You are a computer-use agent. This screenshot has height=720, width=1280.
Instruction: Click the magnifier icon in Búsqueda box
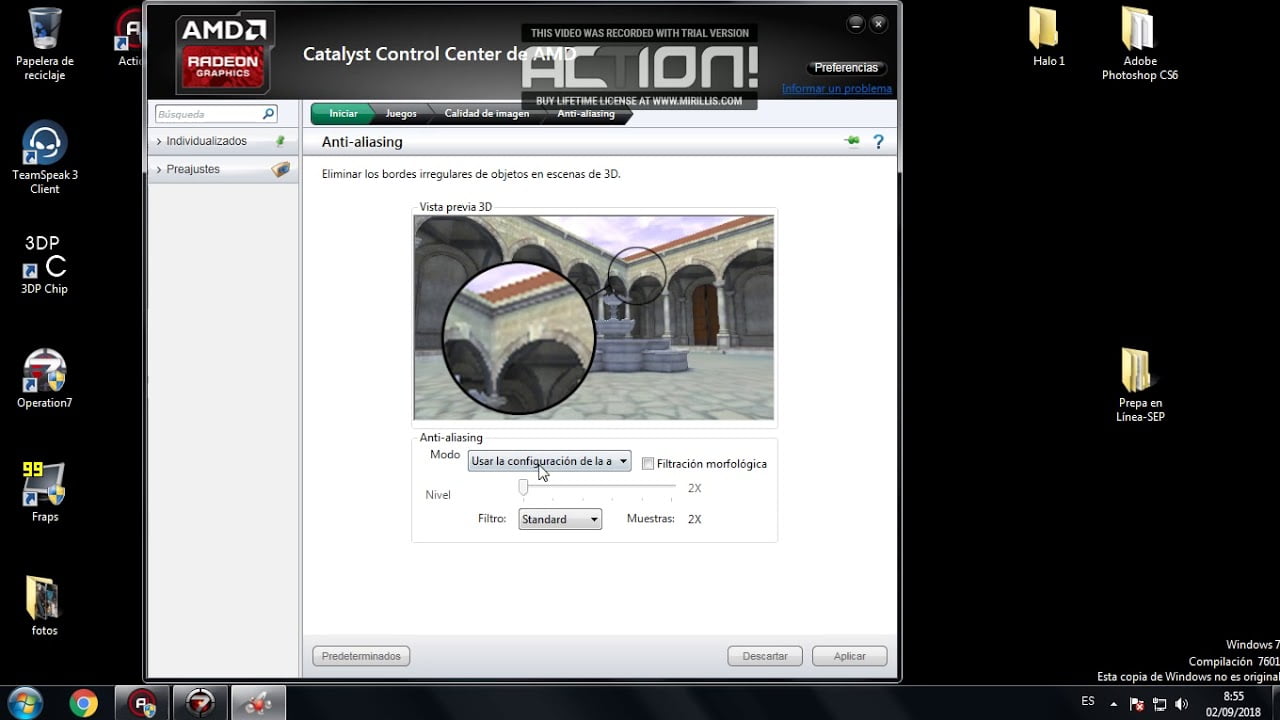tap(268, 114)
